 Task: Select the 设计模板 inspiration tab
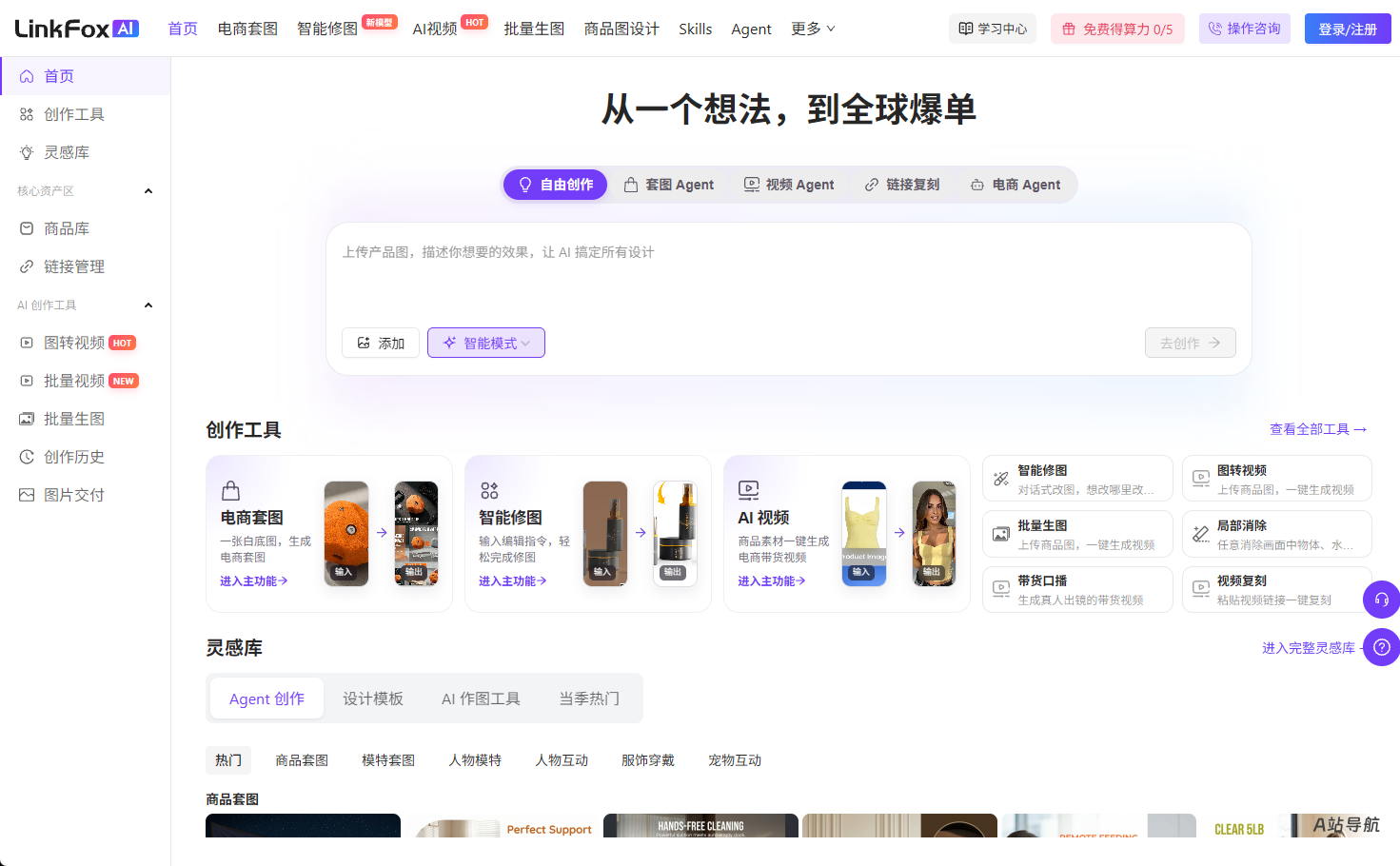(373, 699)
